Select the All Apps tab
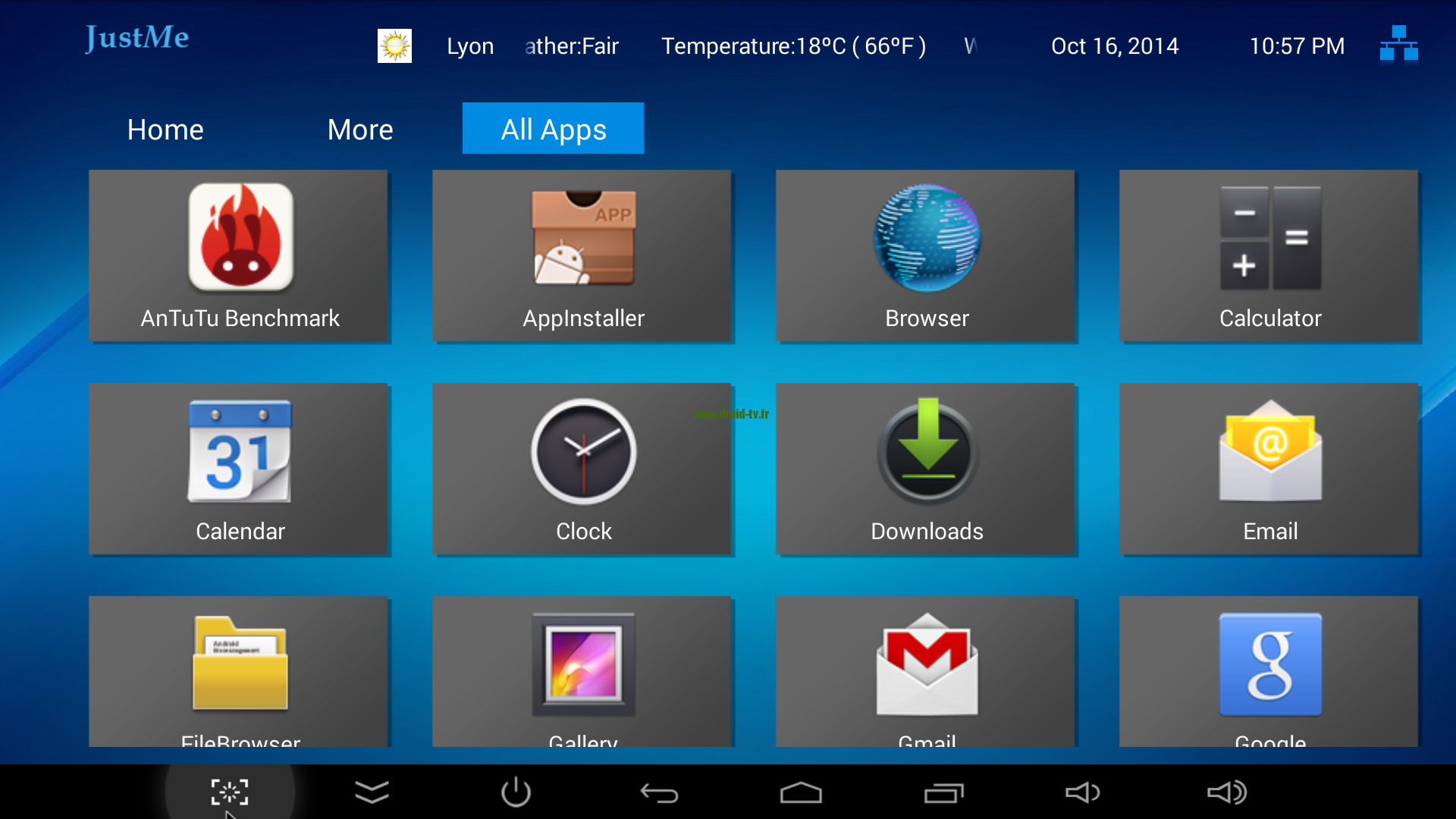This screenshot has height=819, width=1456. point(554,128)
